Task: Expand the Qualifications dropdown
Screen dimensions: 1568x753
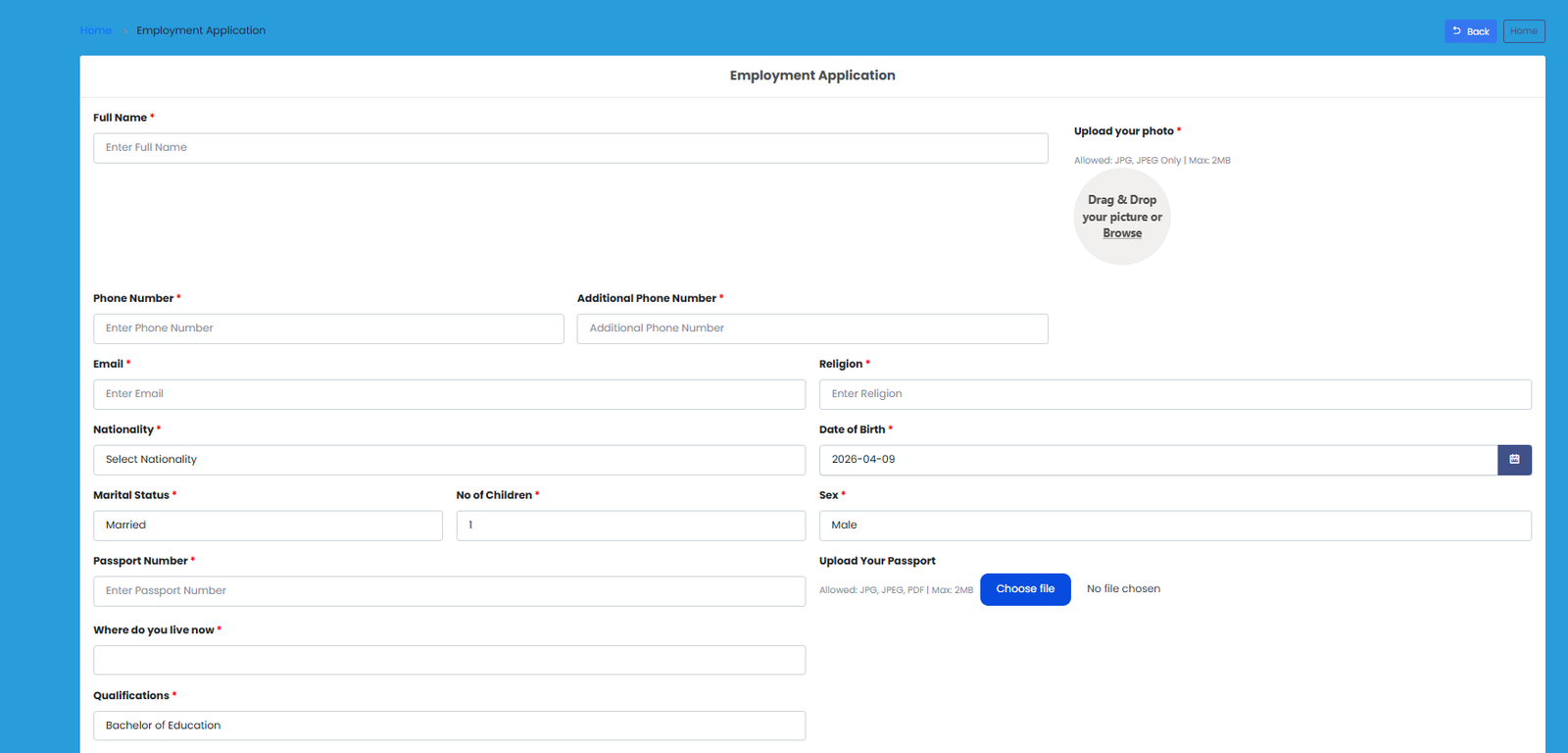Action: pyautogui.click(x=449, y=726)
